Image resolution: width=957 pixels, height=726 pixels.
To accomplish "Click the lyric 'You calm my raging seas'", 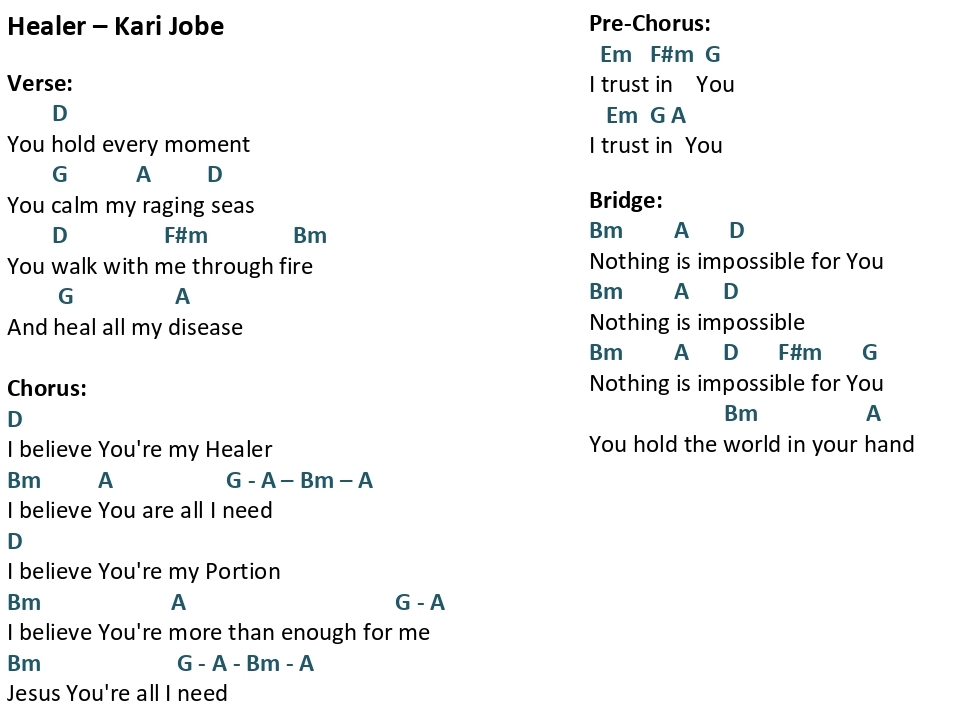I will [x=131, y=206].
